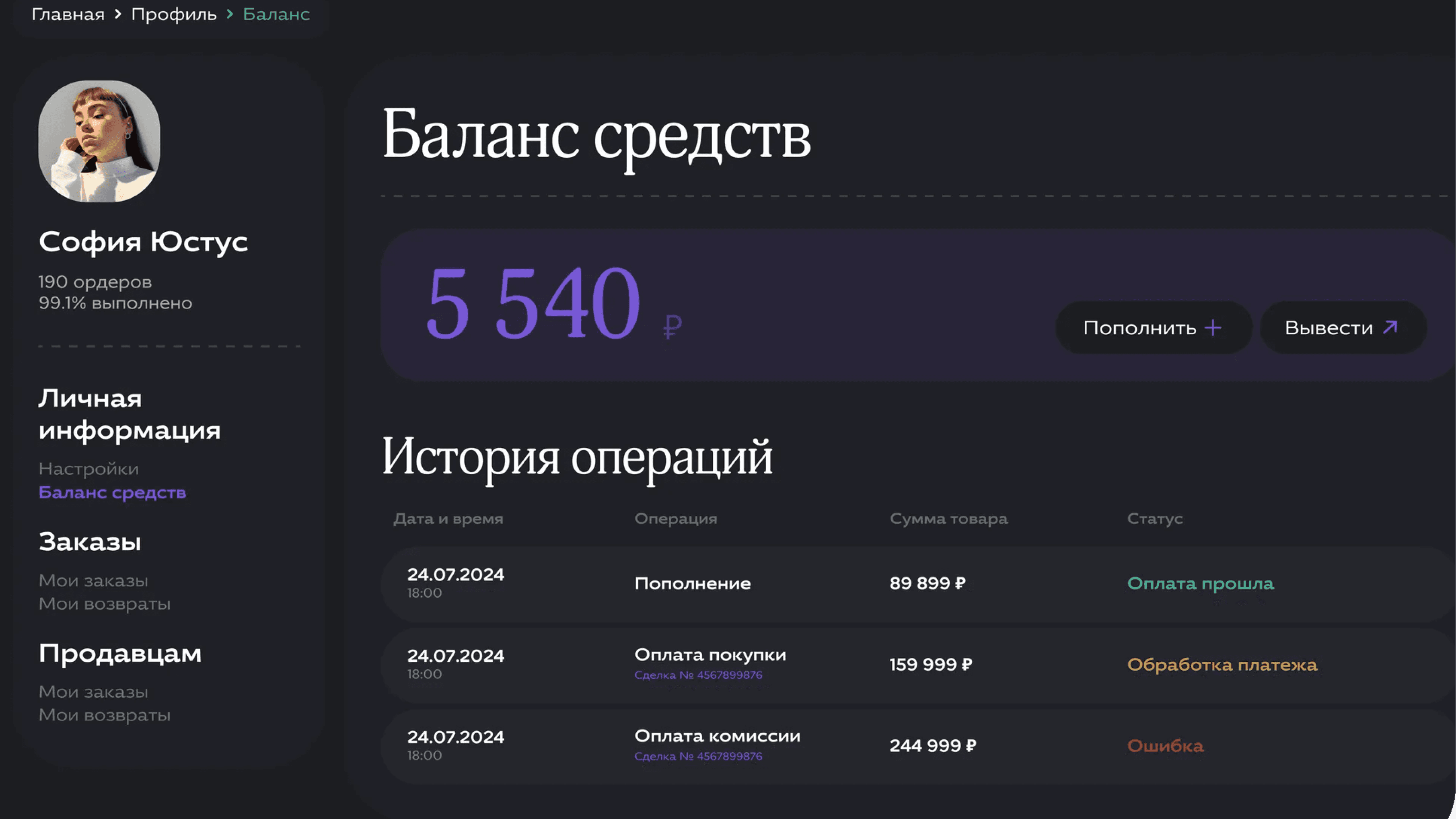Open Настройки in the sidebar
This screenshot has width=1456, height=819.
tap(89, 469)
